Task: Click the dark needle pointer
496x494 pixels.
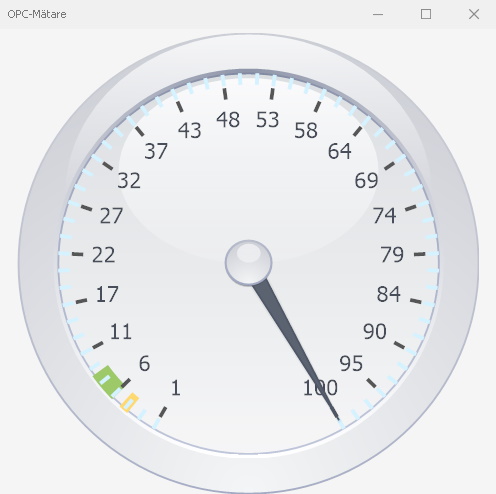Action: point(296,349)
